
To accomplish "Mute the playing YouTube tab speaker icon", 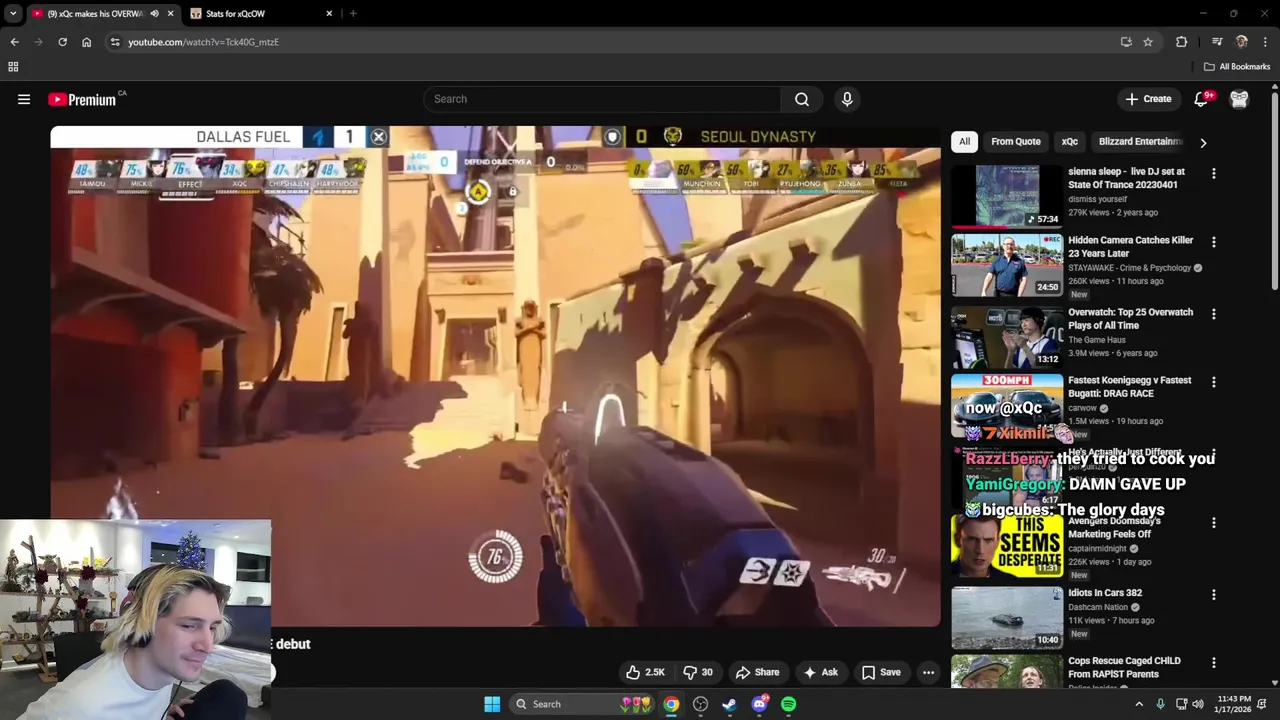I will pos(154,14).
